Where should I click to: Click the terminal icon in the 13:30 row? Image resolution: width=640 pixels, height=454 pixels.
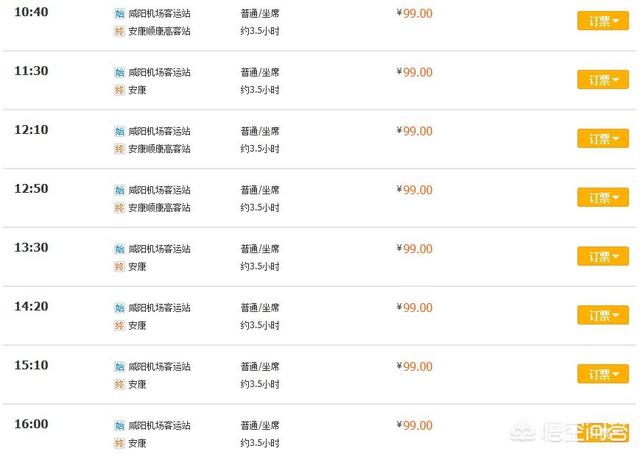tap(119, 267)
